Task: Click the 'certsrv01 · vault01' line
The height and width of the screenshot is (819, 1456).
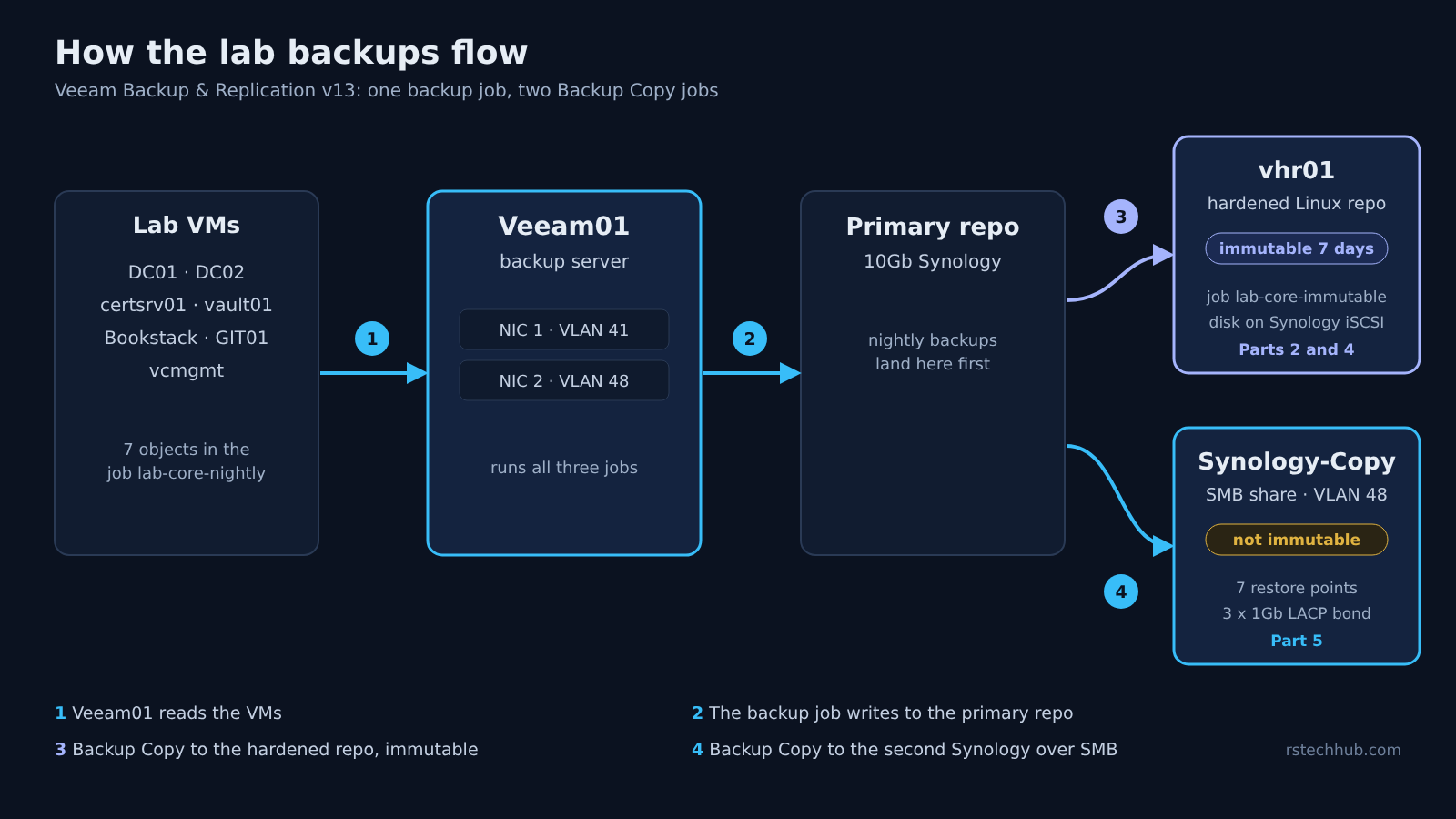Action: 187,305
